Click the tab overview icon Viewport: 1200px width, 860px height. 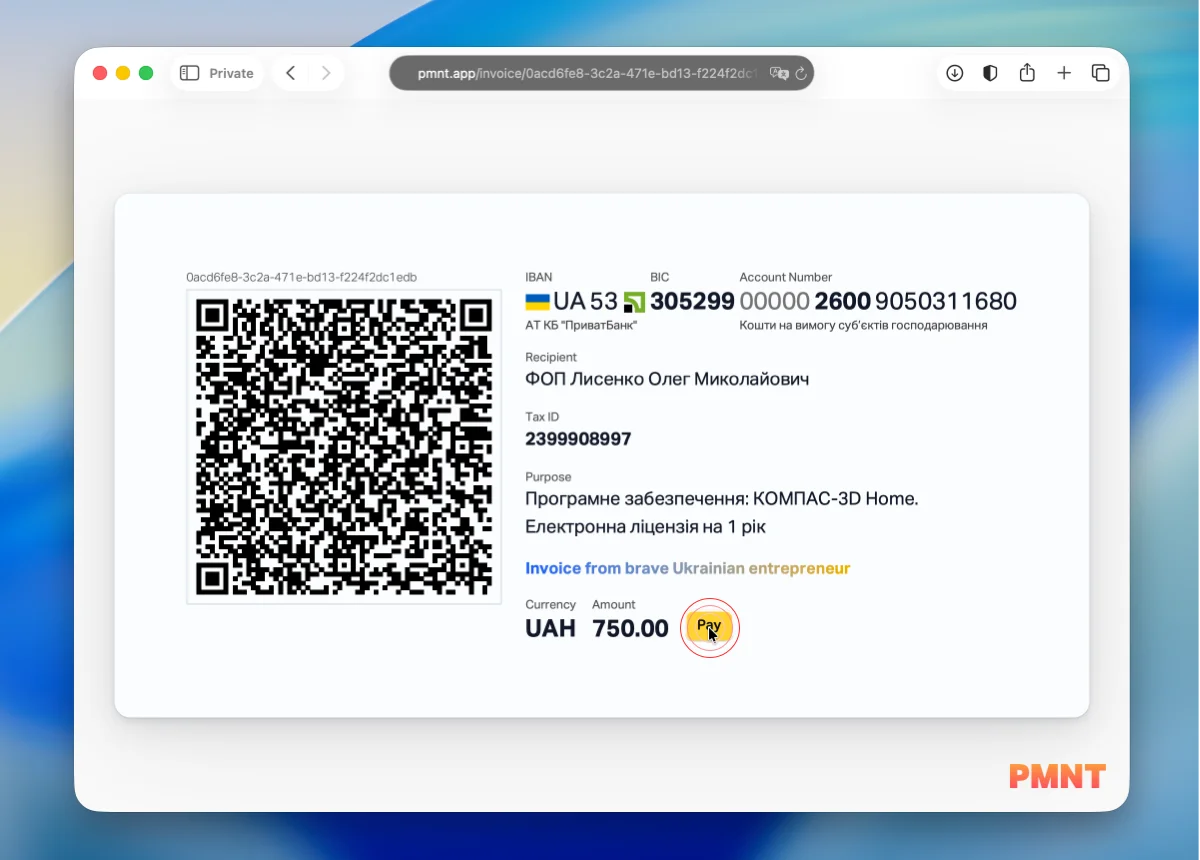[x=1100, y=72]
